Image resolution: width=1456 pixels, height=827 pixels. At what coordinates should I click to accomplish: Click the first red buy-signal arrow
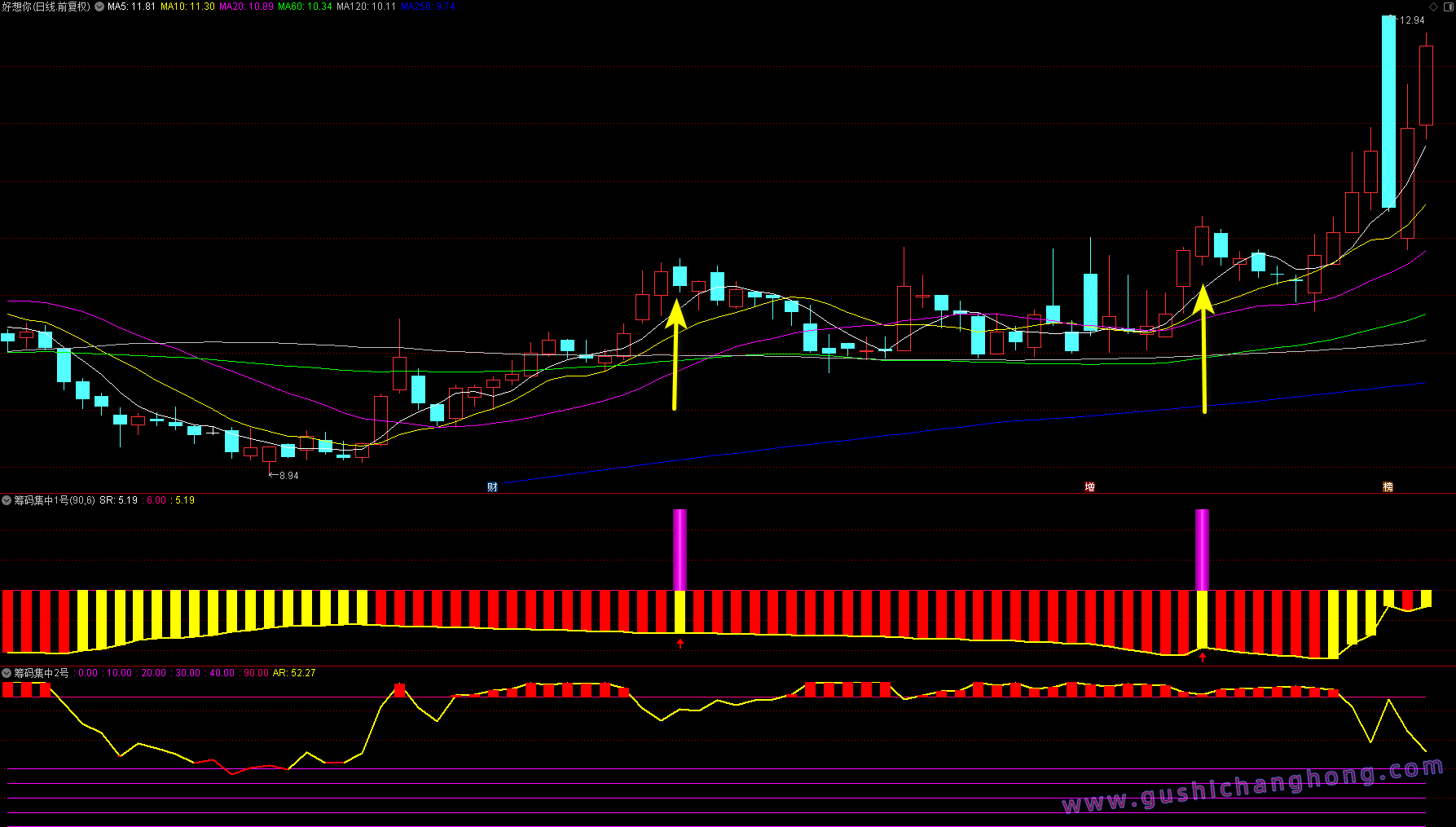coord(680,644)
